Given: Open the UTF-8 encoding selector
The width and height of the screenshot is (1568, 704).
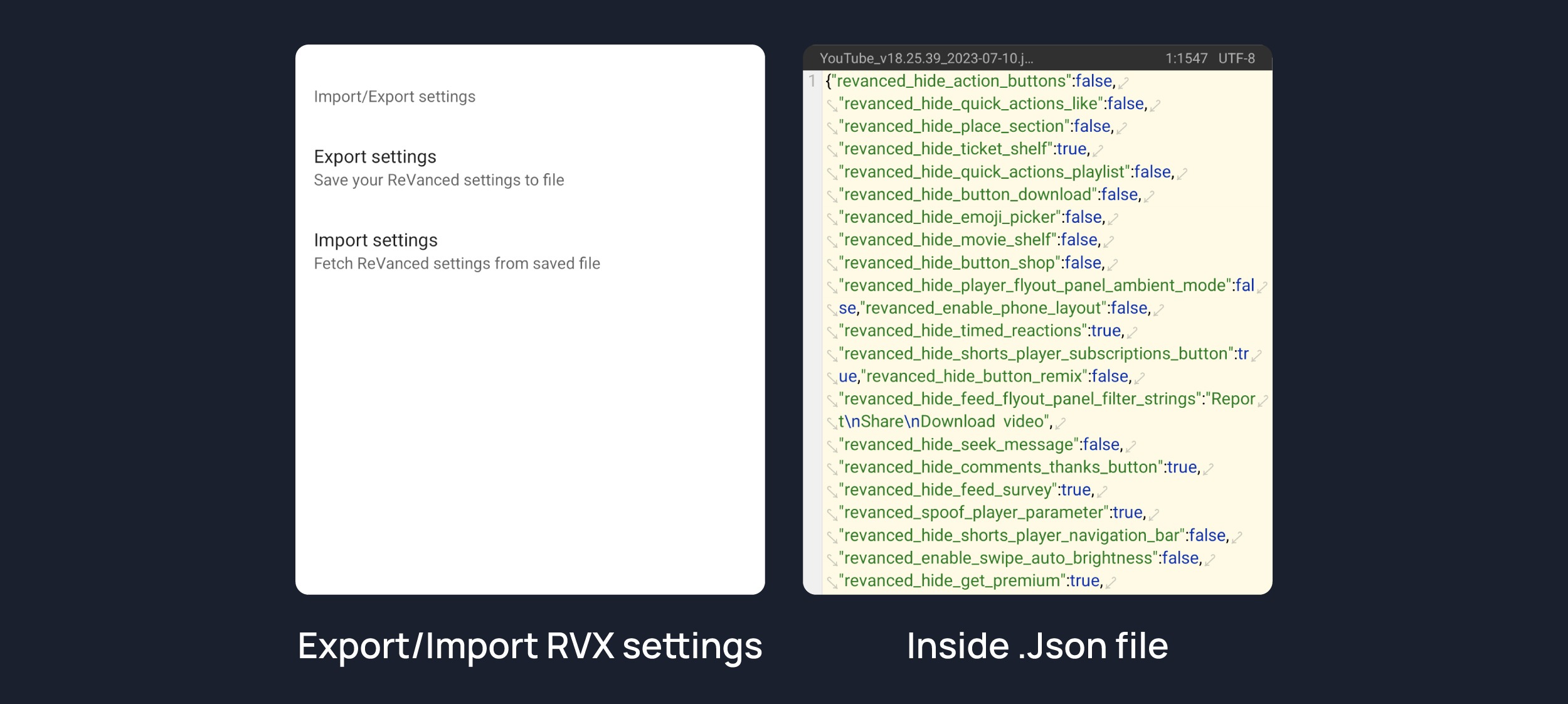Looking at the screenshot, I should tap(1236, 58).
